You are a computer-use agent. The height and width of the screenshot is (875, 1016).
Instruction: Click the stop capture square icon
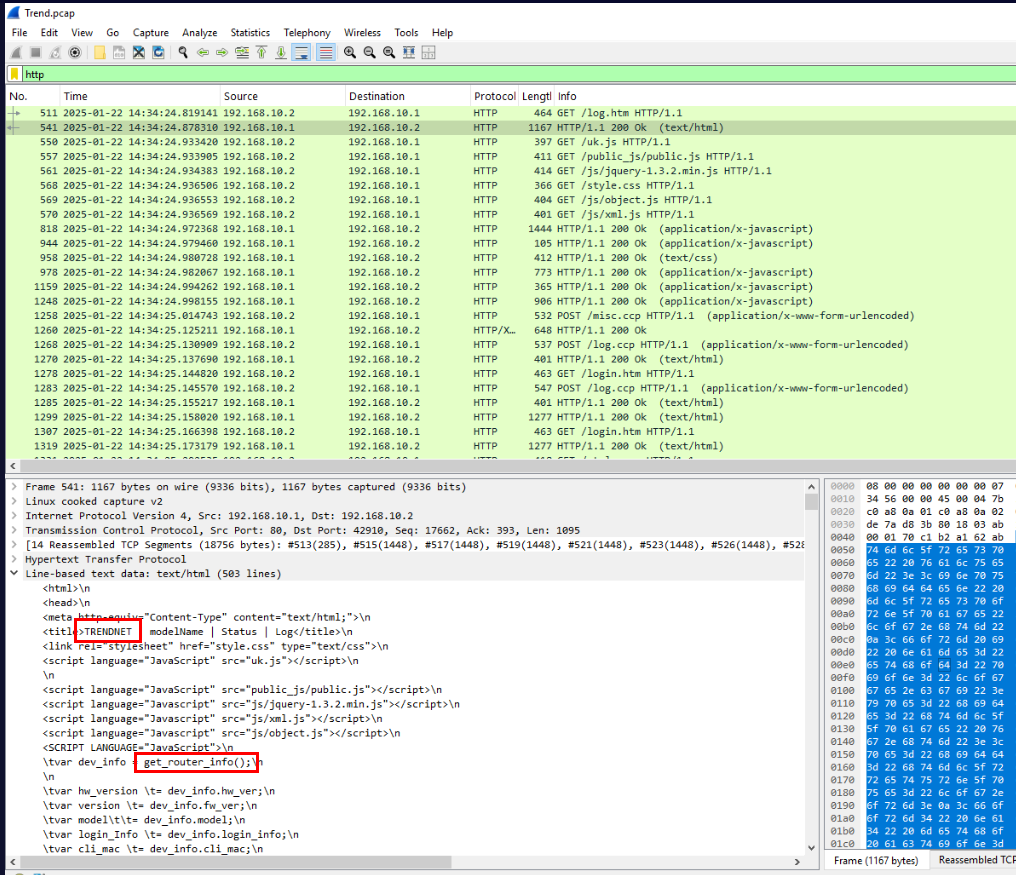click(36, 52)
